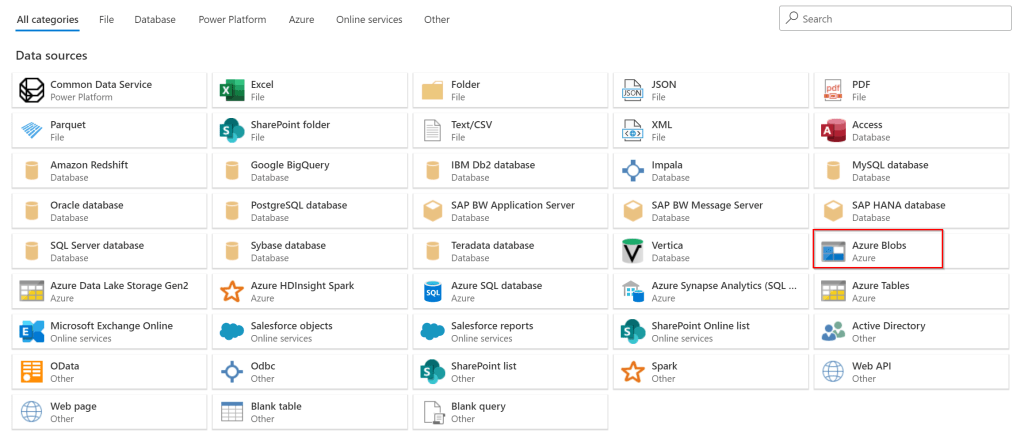Choose the Azure Blobs data source
This screenshot has width=1024, height=438.
coord(878,251)
